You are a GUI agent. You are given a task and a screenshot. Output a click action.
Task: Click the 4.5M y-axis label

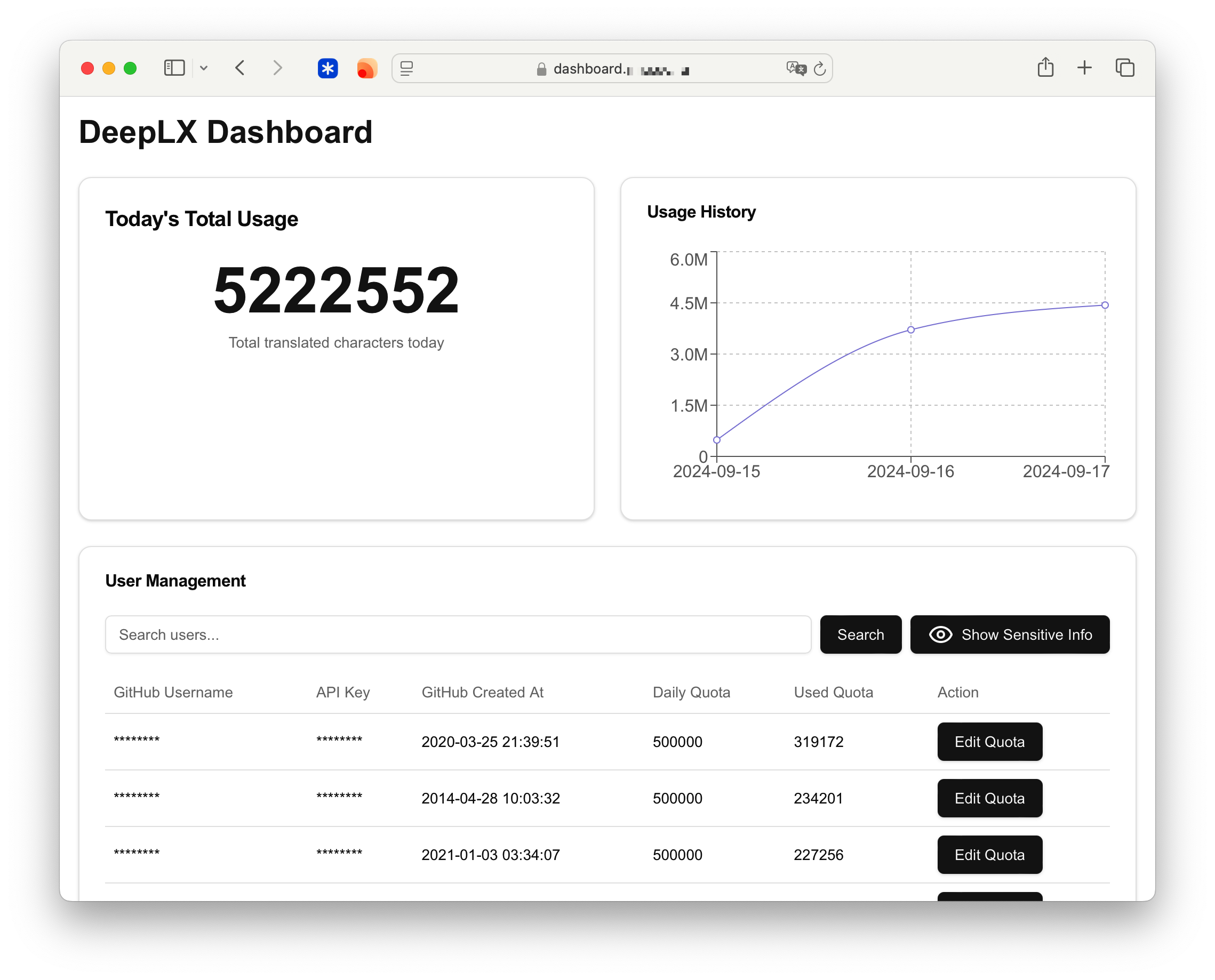click(x=689, y=303)
